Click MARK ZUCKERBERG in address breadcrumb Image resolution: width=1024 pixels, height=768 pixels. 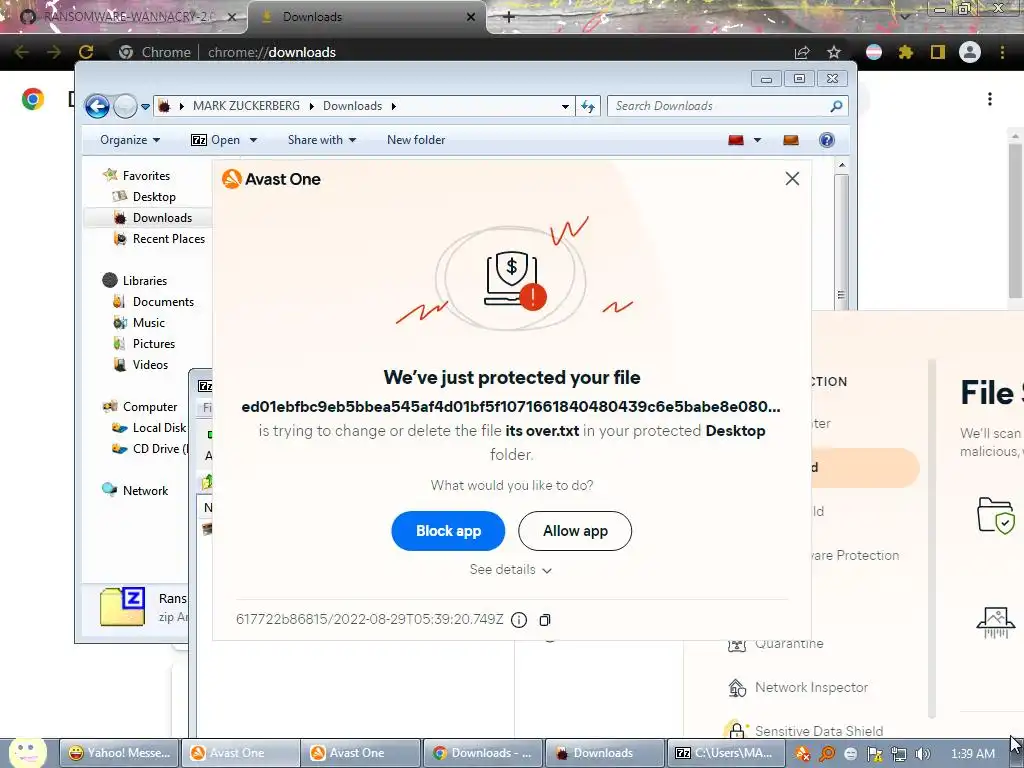tap(246, 106)
